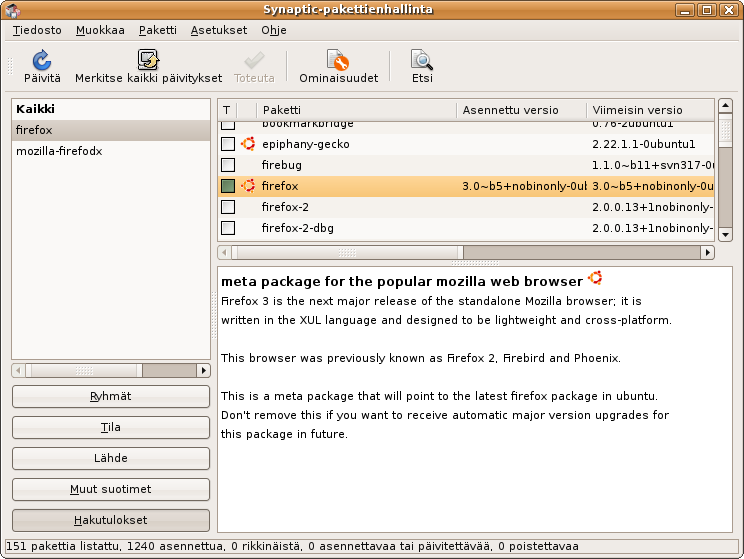The width and height of the screenshot is (744, 559).
Task: Click Ubuntu logo beside package description title
Action: pyautogui.click(x=595, y=278)
